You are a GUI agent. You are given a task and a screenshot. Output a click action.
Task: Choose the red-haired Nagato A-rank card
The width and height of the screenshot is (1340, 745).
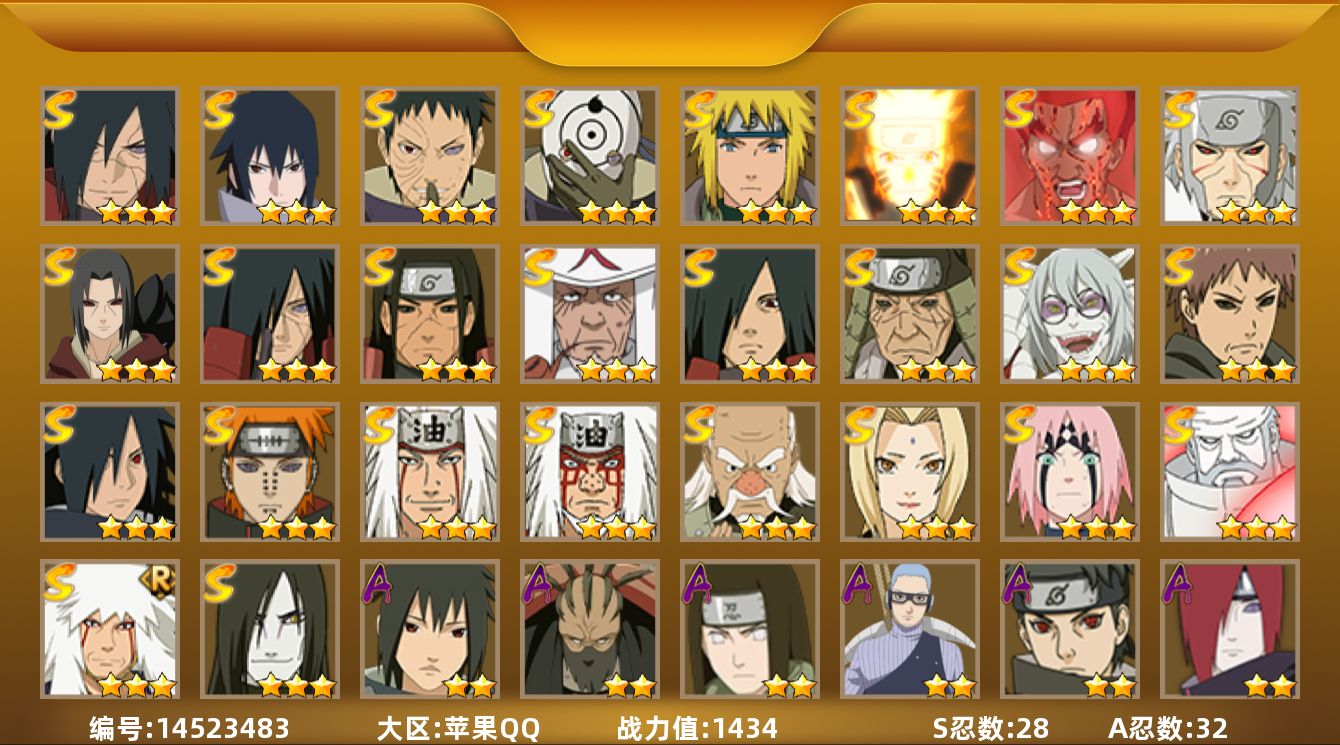(1230, 629)
